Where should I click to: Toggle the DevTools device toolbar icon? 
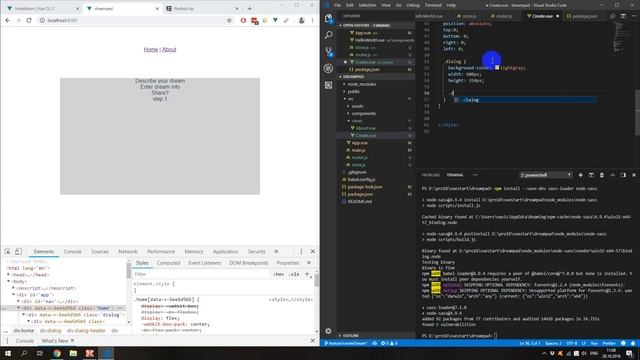click(x=18, y=251)
